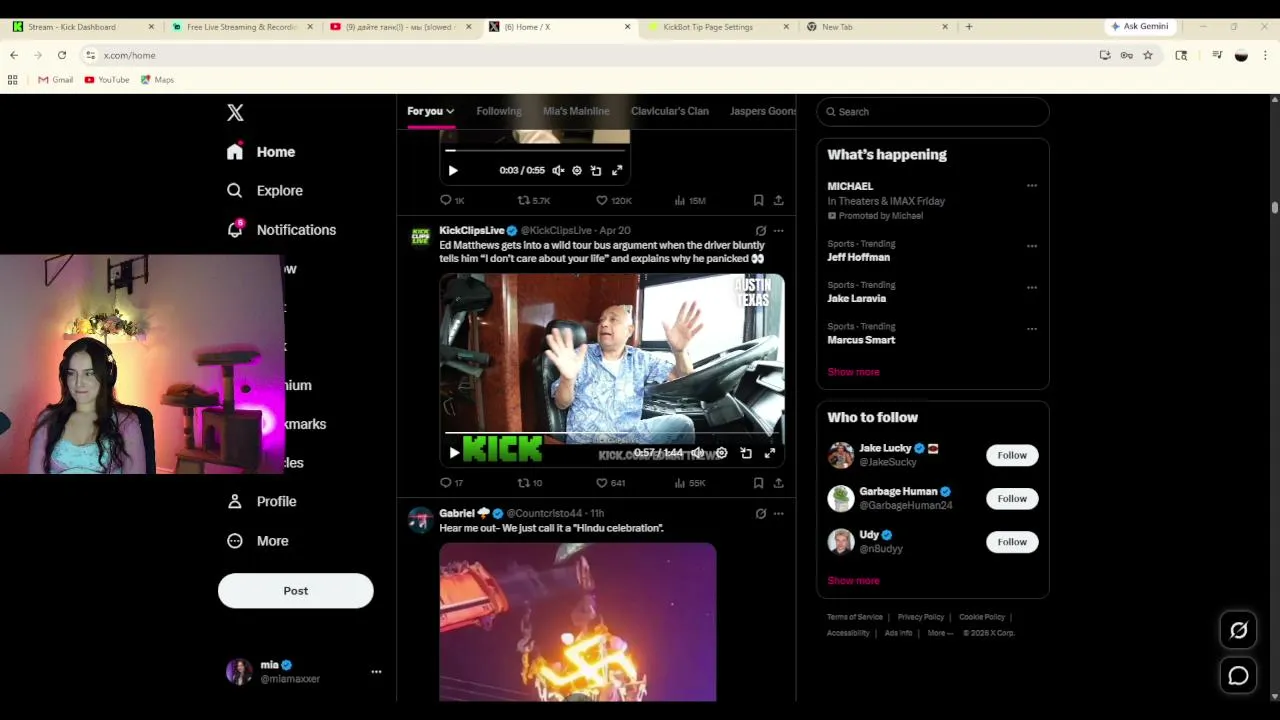Image resolution: width=1280 pixels, height=720 pixels.
Task: Follow Udy
Action: click(x=1012, y=542)
